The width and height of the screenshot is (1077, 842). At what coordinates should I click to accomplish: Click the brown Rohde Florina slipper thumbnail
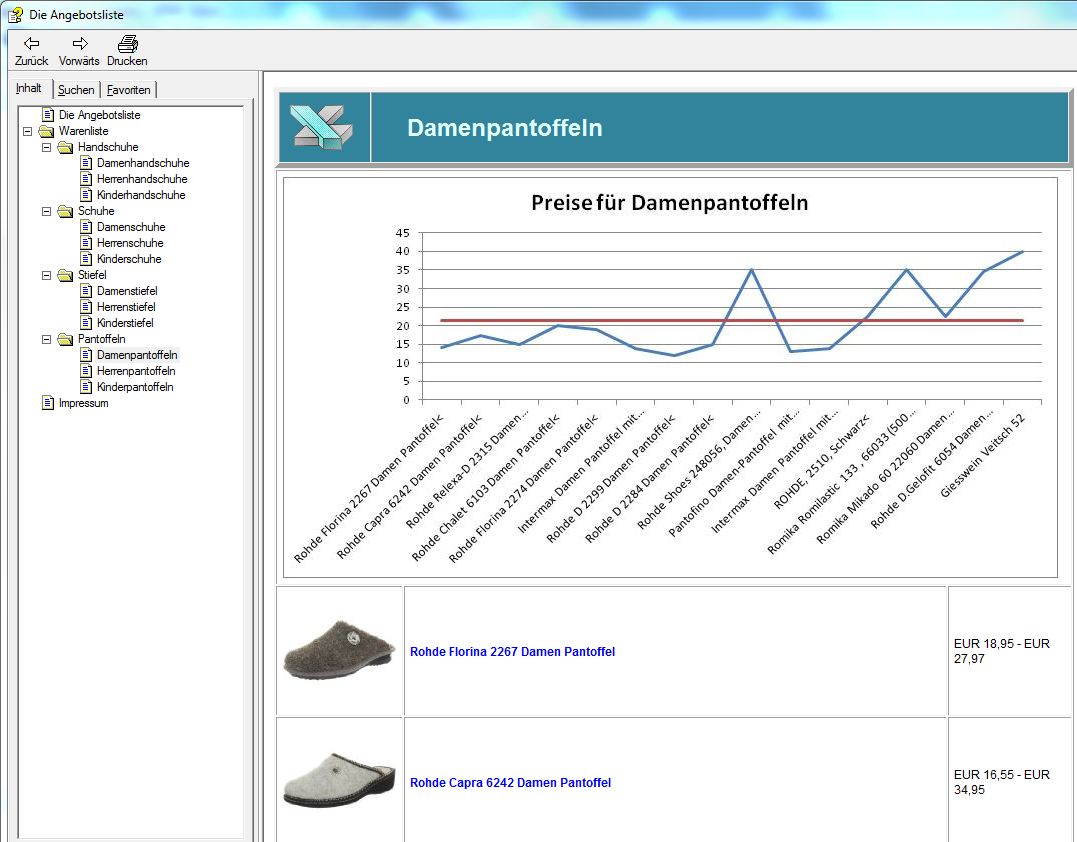pos(340,650)
